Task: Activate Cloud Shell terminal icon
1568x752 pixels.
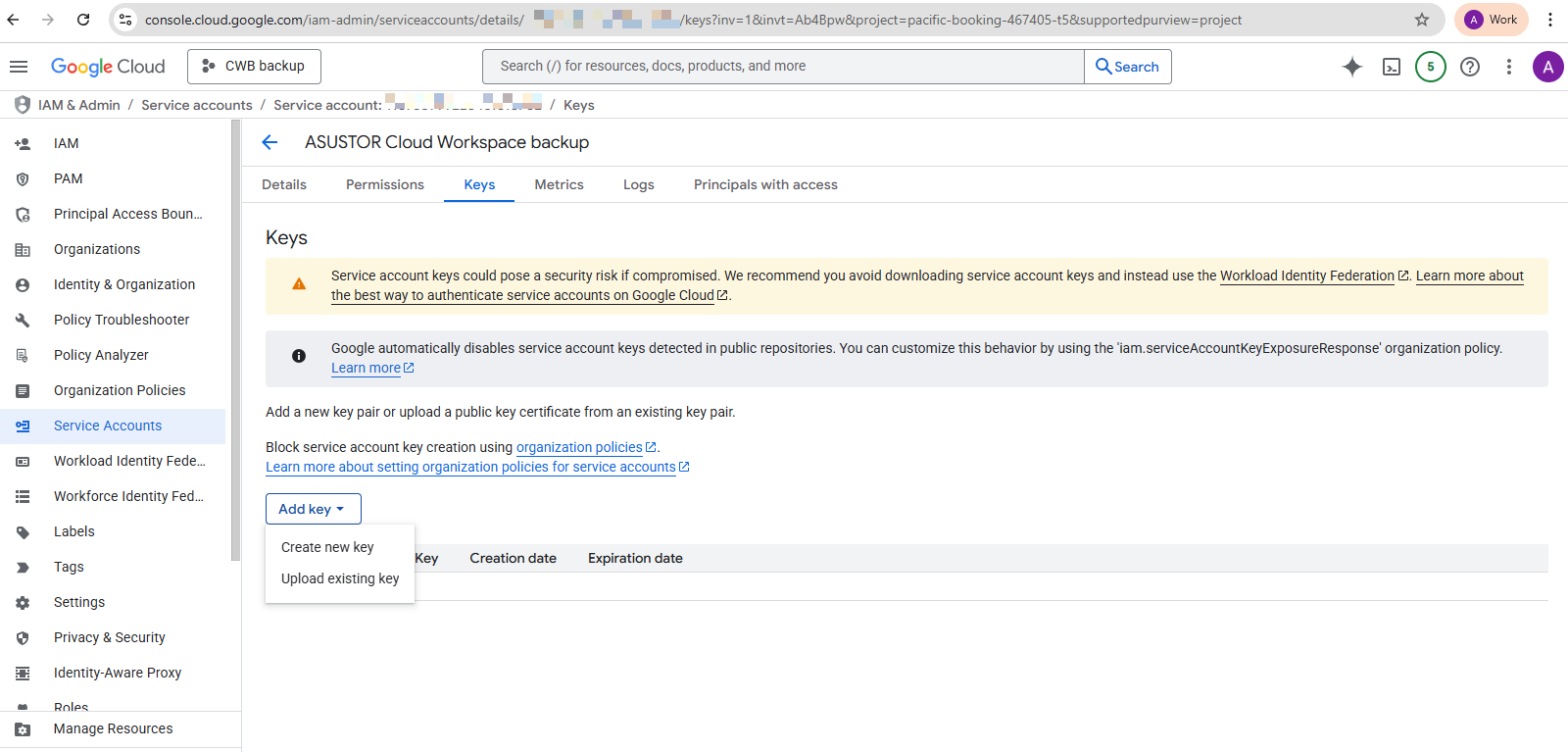Action: [x=1392, y=67]
